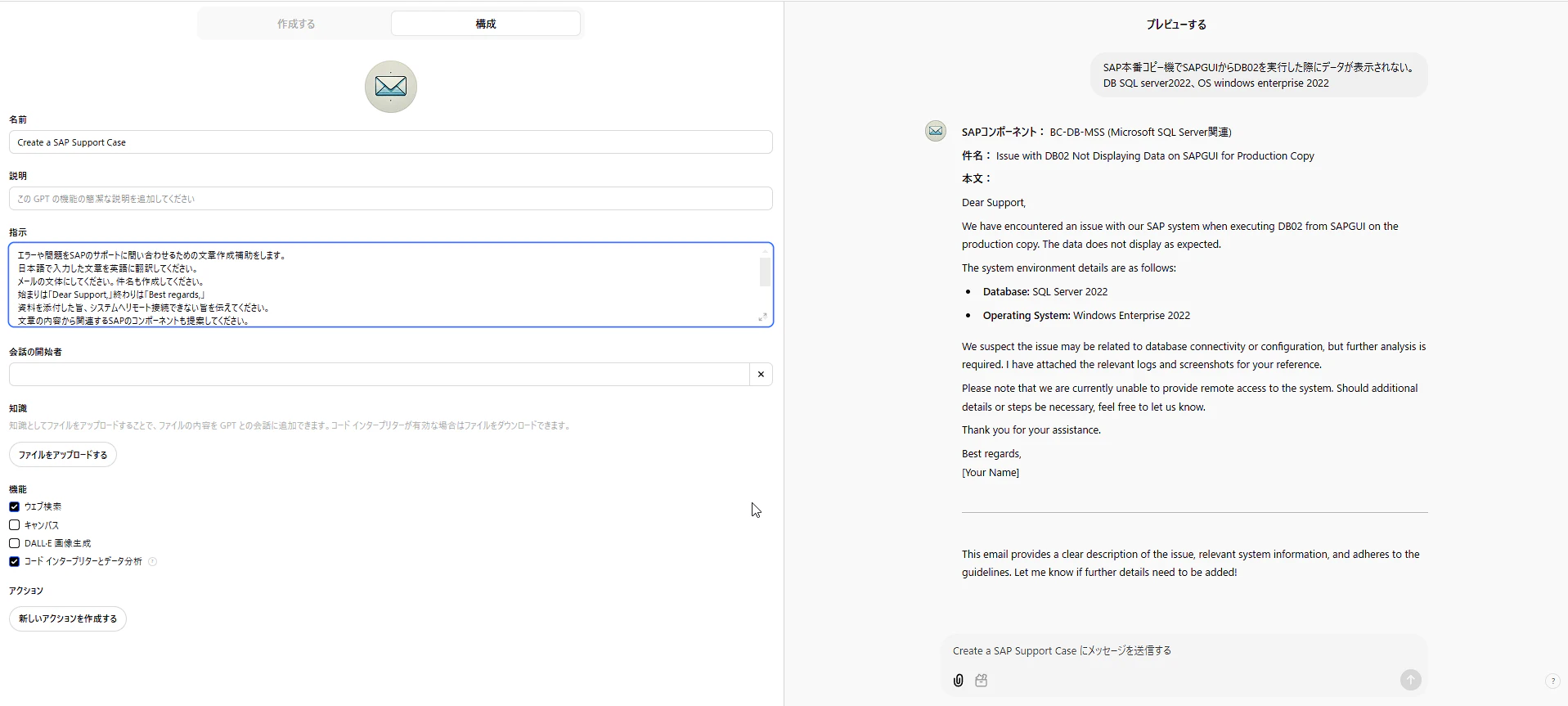Image resolution: width=1568 pixels, height=706 pixels.
Task: Focus the 説明 description field
Action: point(391,199)
